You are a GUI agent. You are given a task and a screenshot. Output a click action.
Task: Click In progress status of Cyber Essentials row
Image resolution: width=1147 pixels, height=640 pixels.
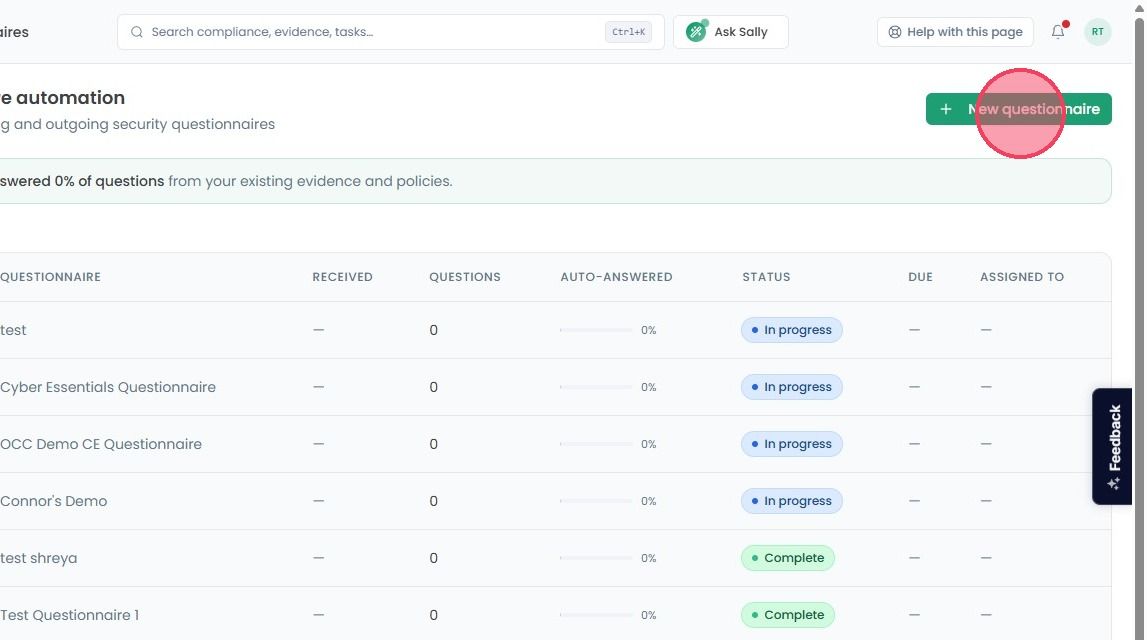791,387
